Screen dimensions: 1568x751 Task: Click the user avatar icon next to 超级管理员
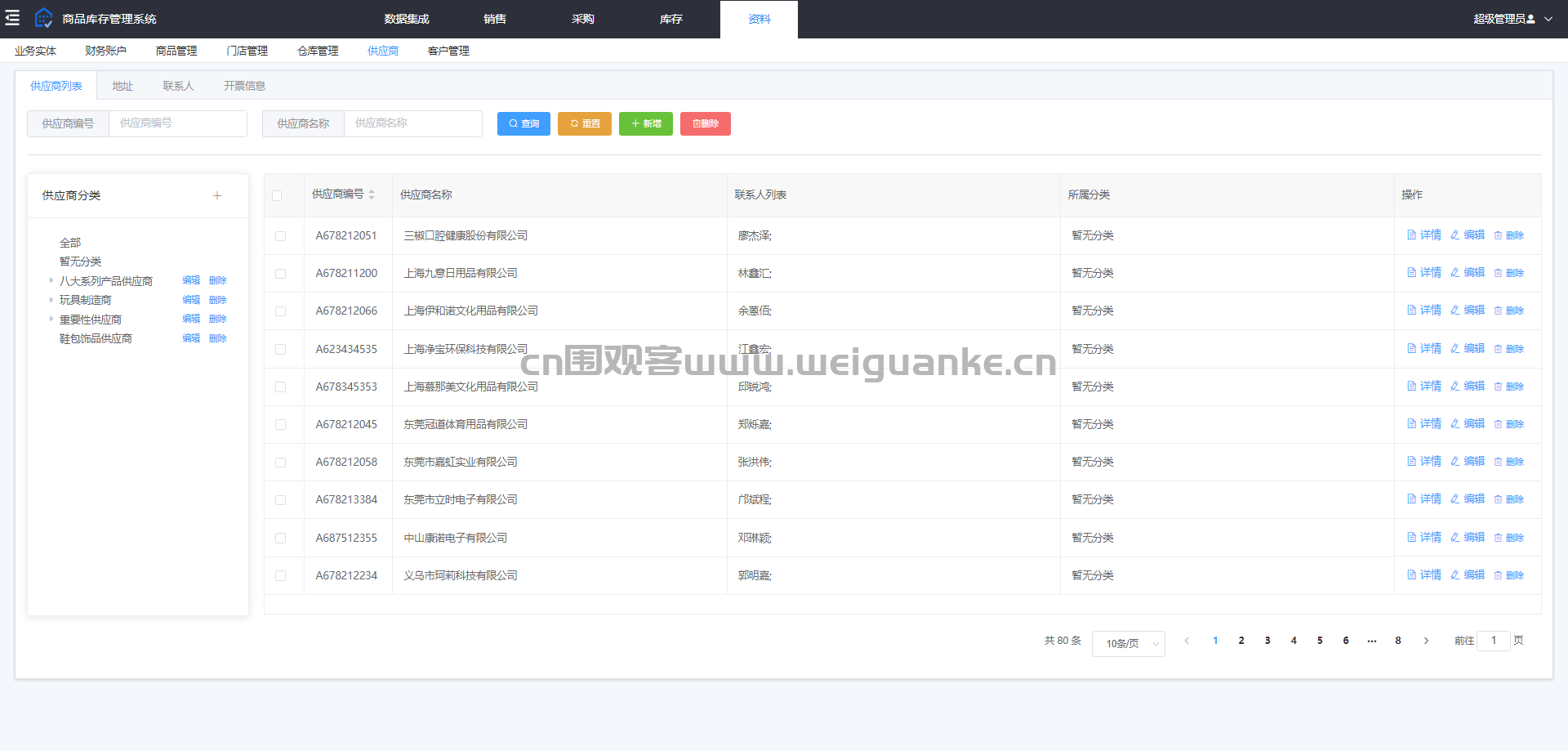(x=1530, y=19)
